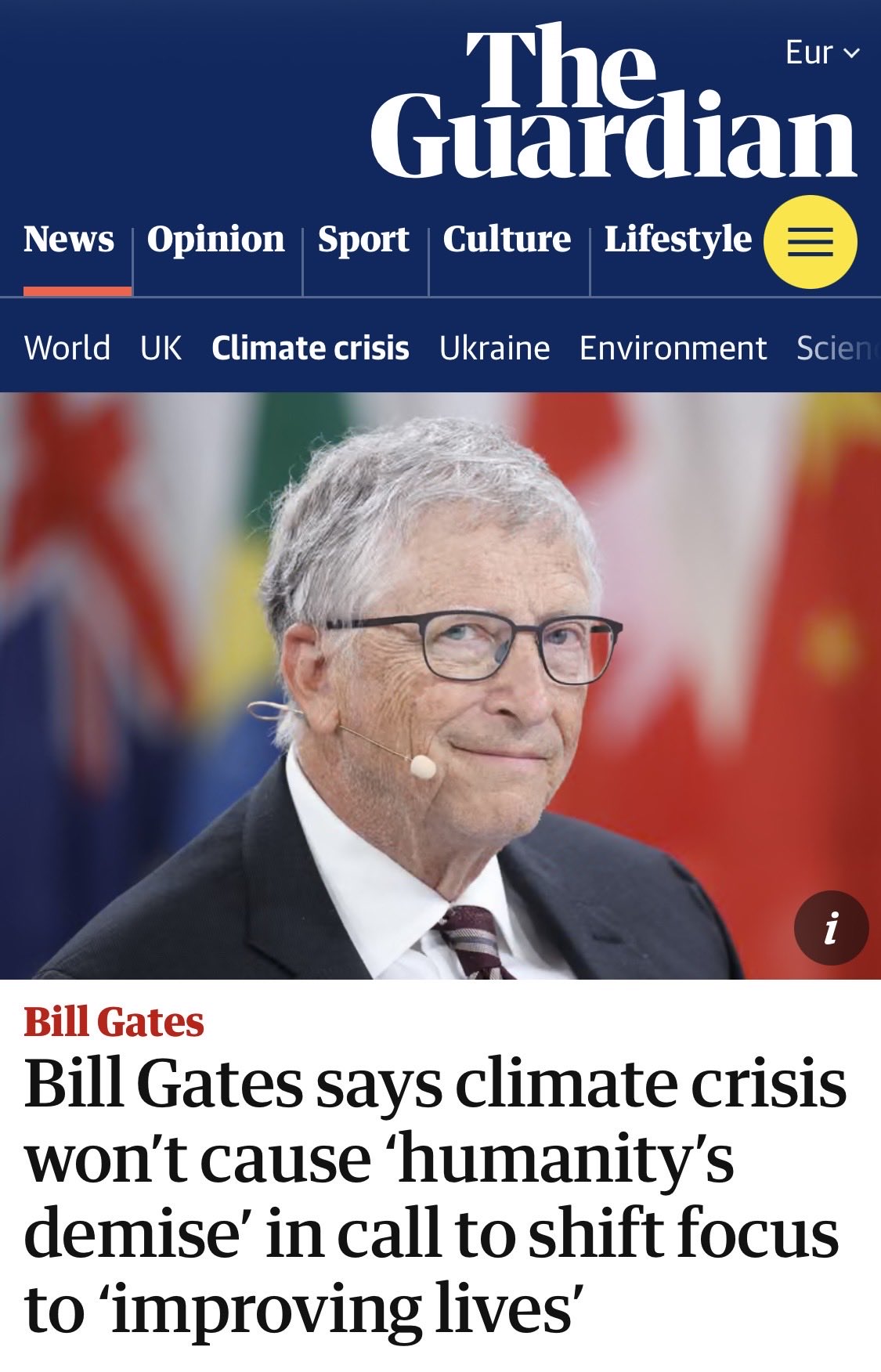Click the chevron next to Eur
The image size is (881, 1372).
click(852, 53)
